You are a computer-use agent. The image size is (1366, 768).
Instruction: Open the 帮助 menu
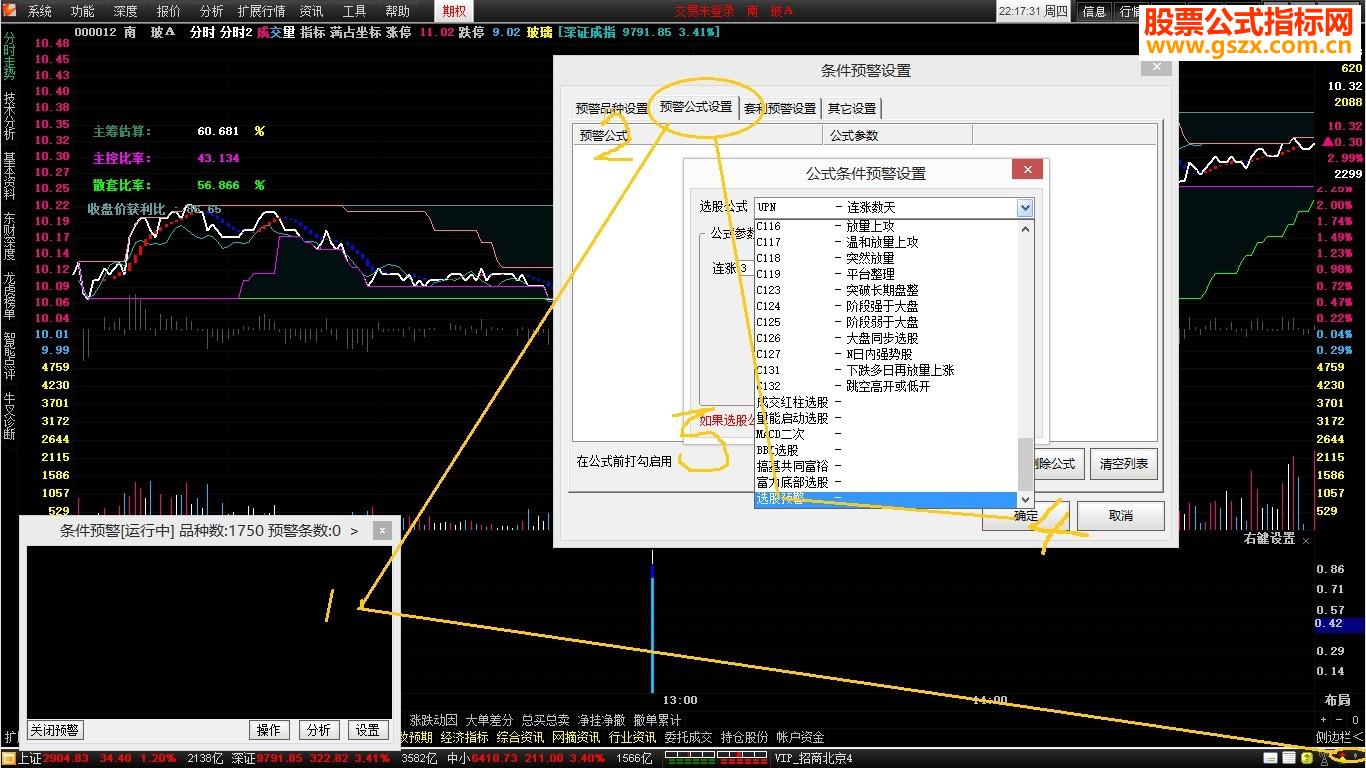point(397,12)
